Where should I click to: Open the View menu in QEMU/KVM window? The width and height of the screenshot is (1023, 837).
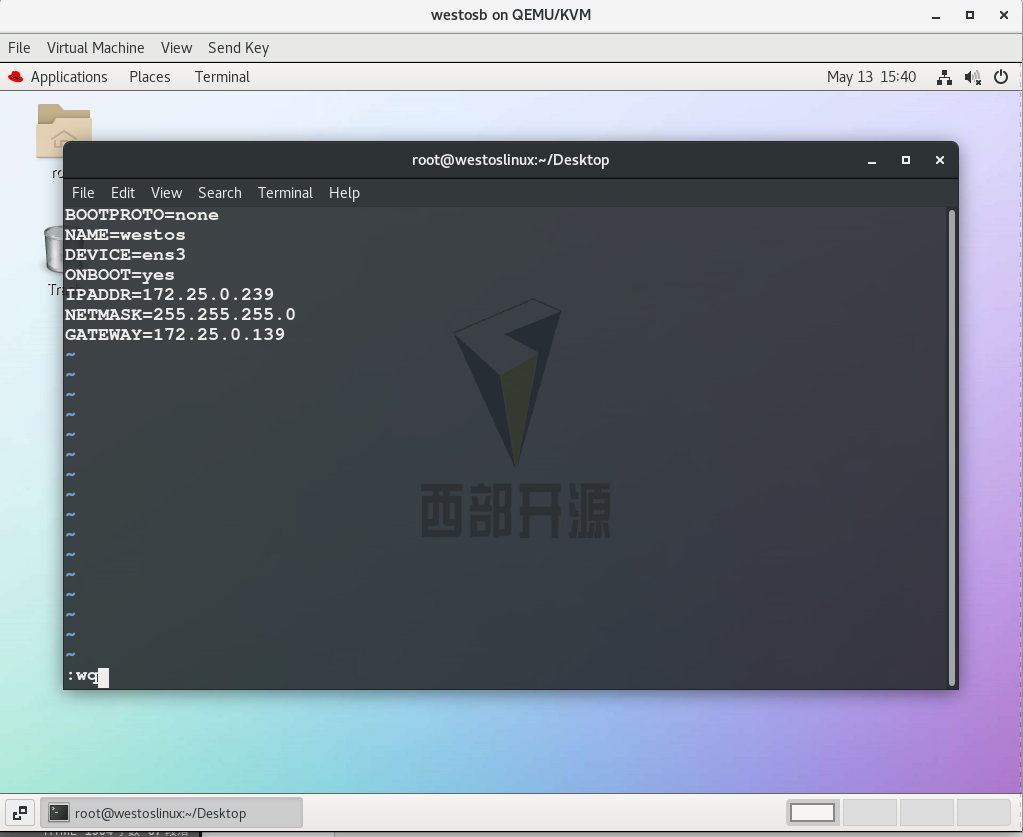pyautogui.click(x=176, y=48)
